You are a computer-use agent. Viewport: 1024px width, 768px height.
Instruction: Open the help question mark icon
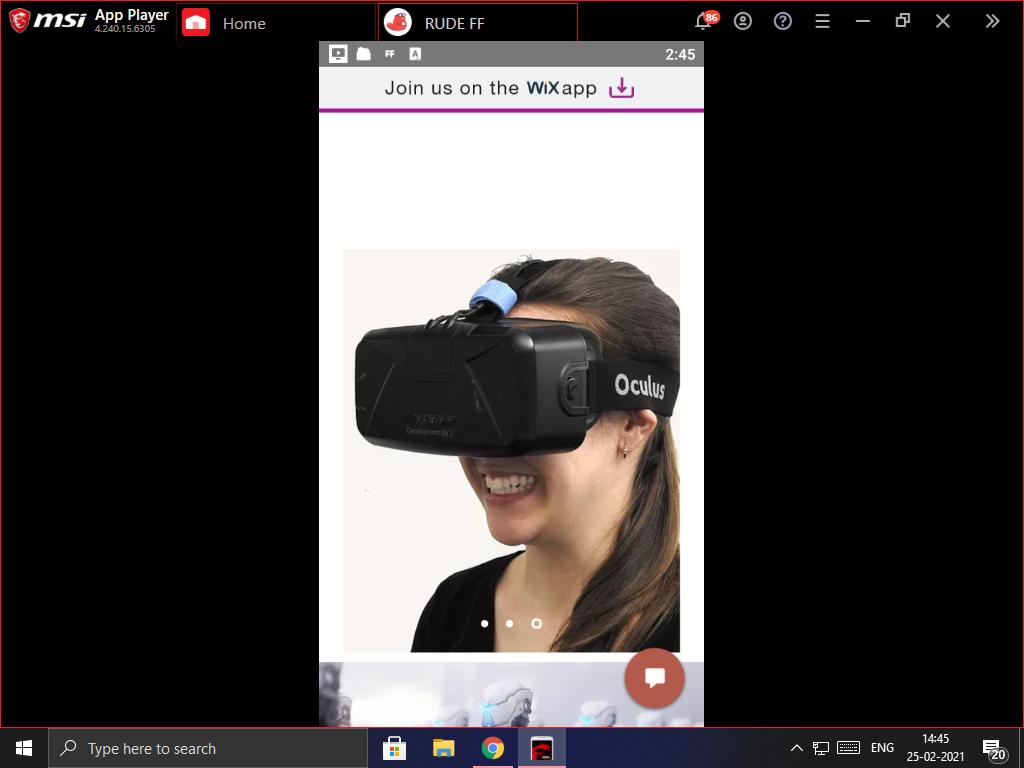point(782,21)
